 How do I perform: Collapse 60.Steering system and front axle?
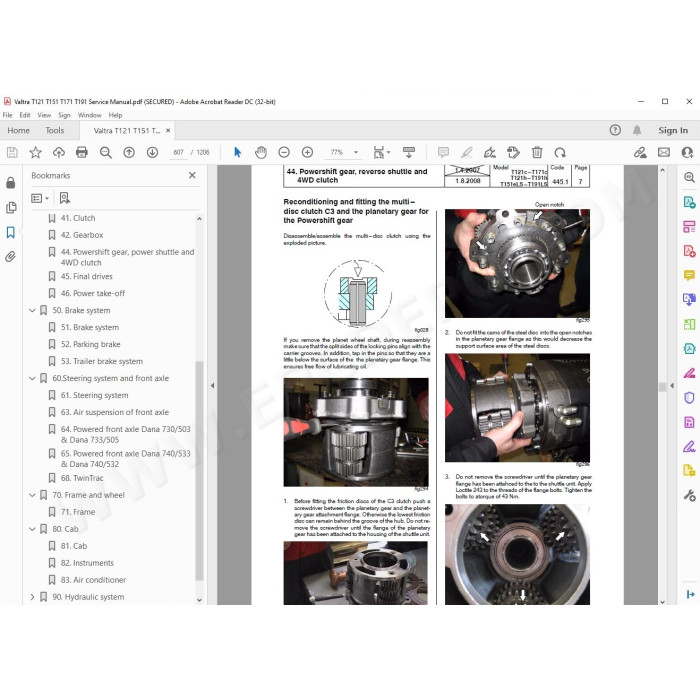(x=32, y=378)
